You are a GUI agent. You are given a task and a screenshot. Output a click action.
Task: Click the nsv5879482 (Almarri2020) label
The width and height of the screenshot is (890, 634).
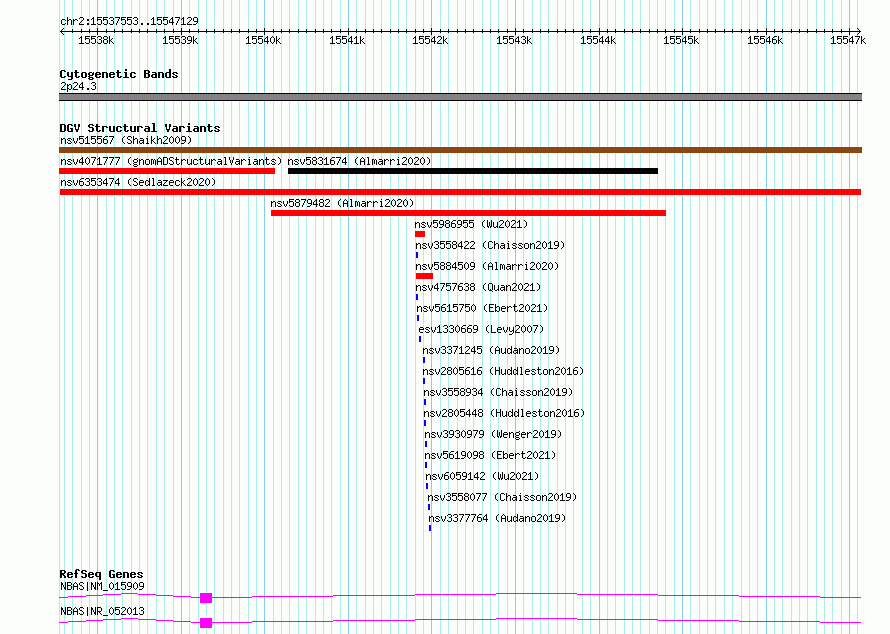click(x=342, y=203)
